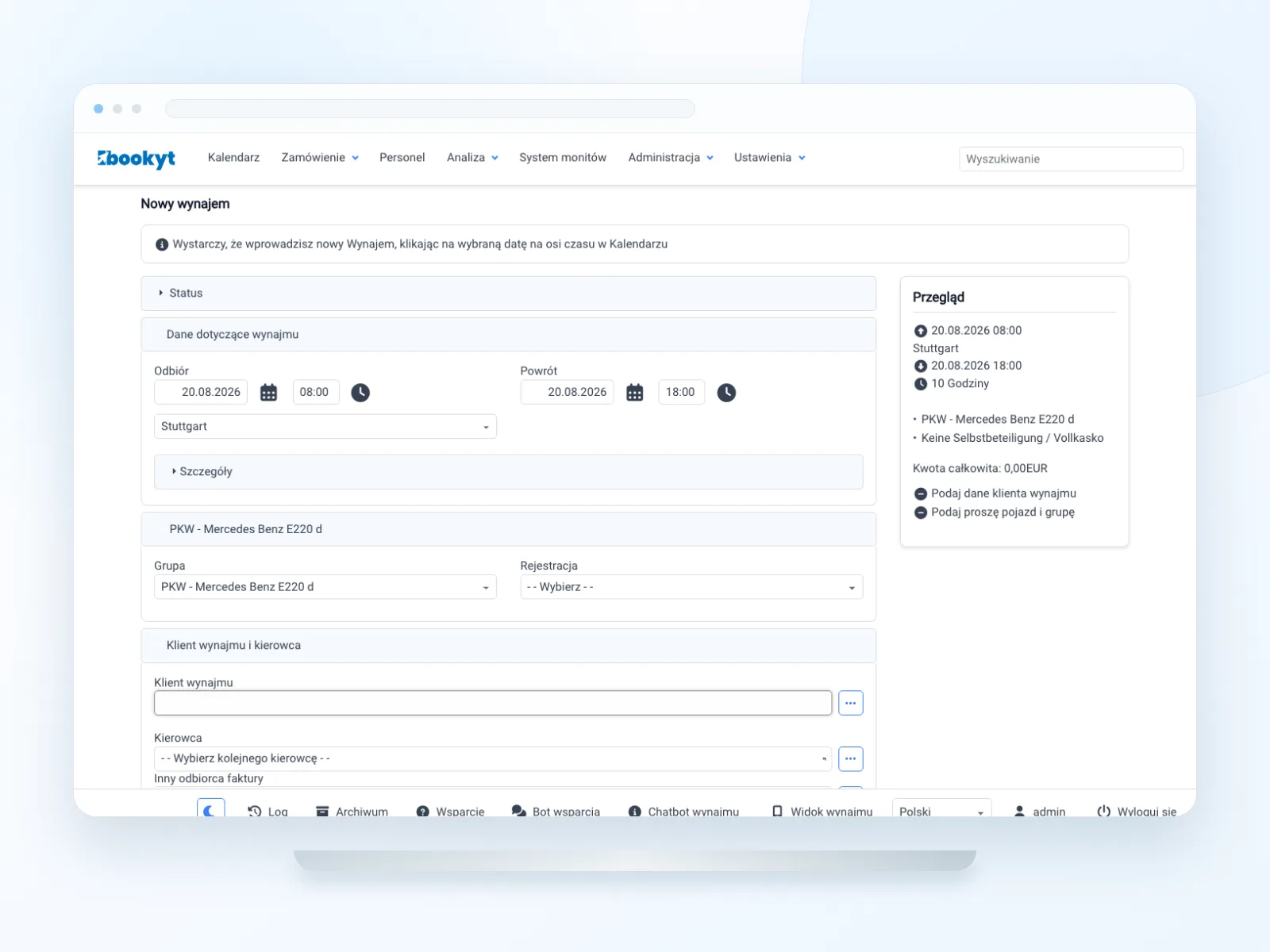This screenshot has width=1270, height=952.
Task: Open the Powrót date calendar icon
Action: point(635,393)
